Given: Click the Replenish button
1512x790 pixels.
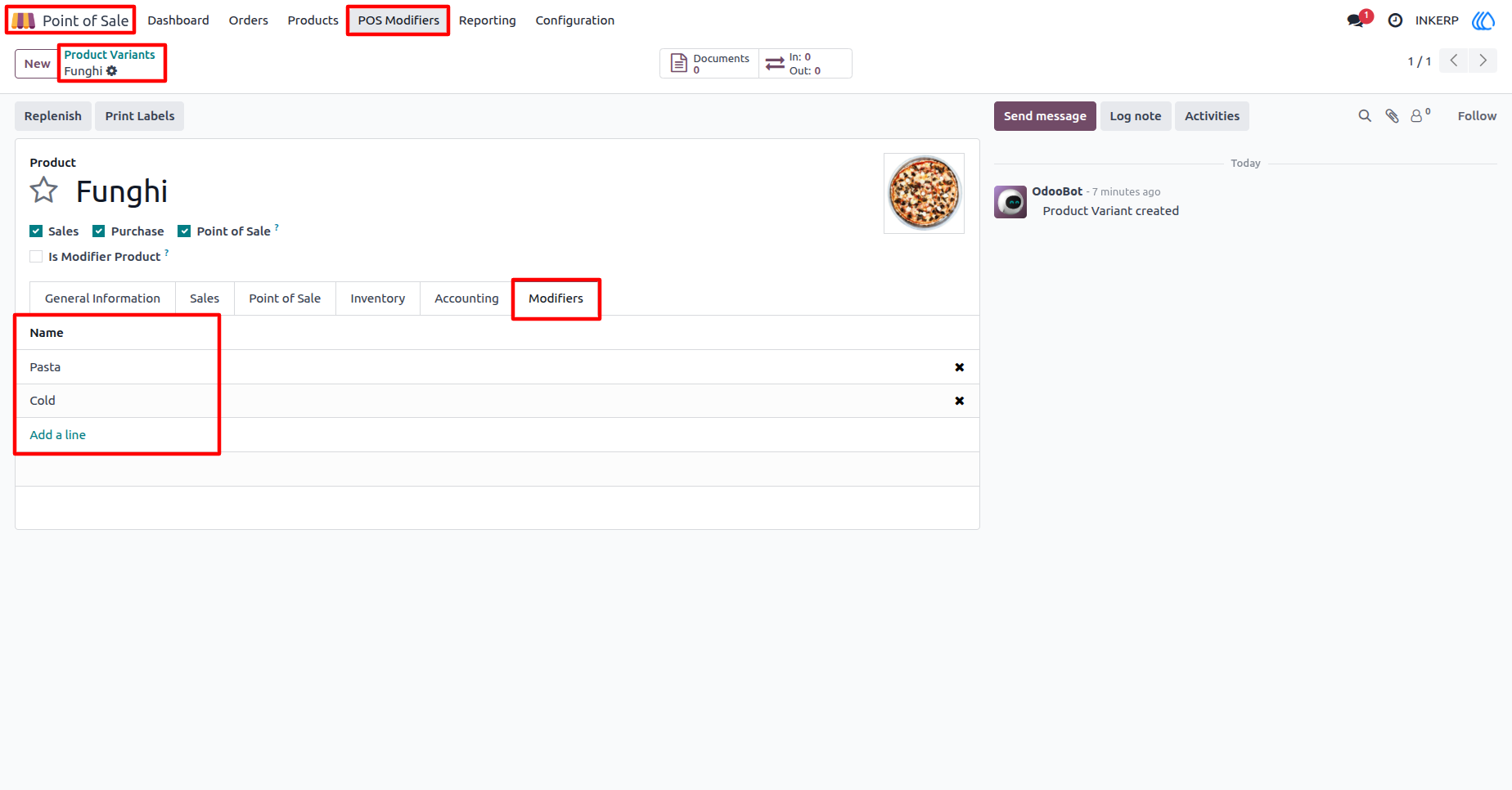Looking at the screenshot, I should [x=53, y=116].
